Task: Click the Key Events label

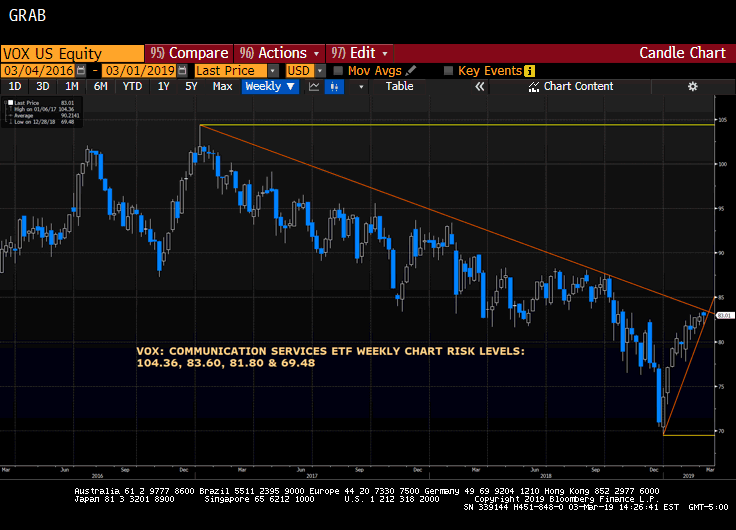Action: click(x=490, y=71)
